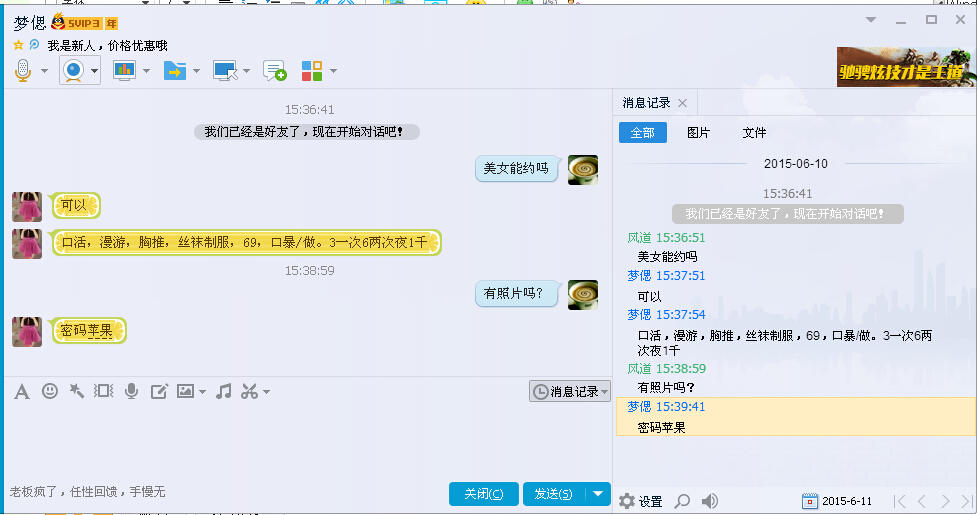Image resolution: width=977 pixels, height=515 pixels.
Task: Open settings gear in message history panel
Action: pos(627,501)
